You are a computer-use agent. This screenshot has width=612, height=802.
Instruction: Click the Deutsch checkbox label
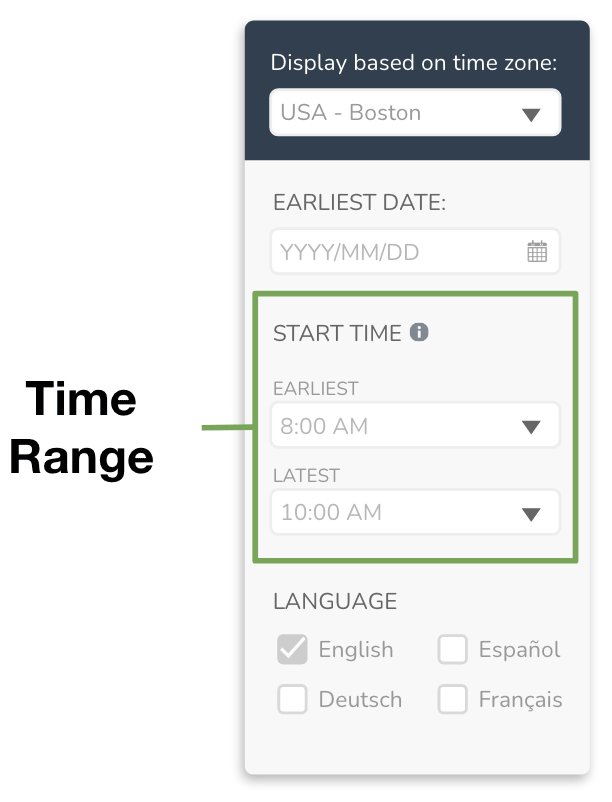360,699
